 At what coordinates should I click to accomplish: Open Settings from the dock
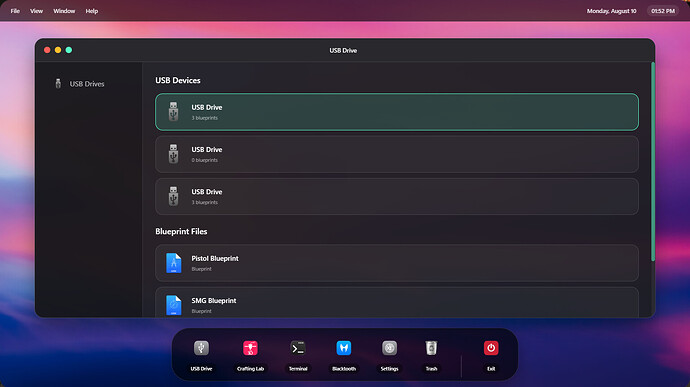tap(389, 348)
